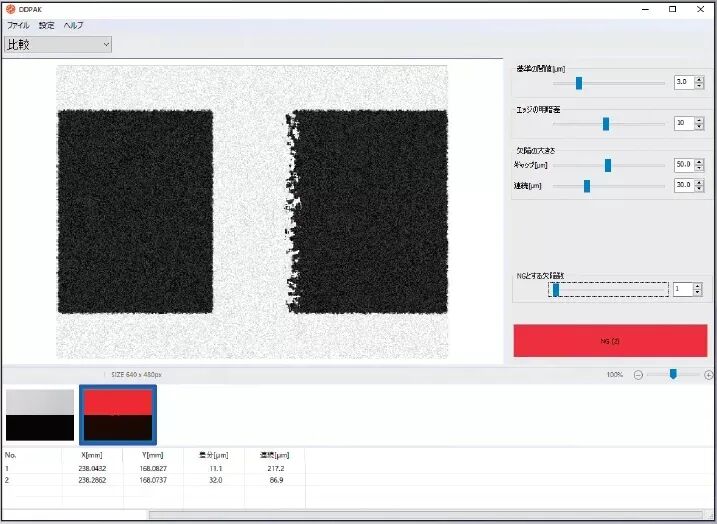Click the threshold value field showing 3.0

[684, 82]
